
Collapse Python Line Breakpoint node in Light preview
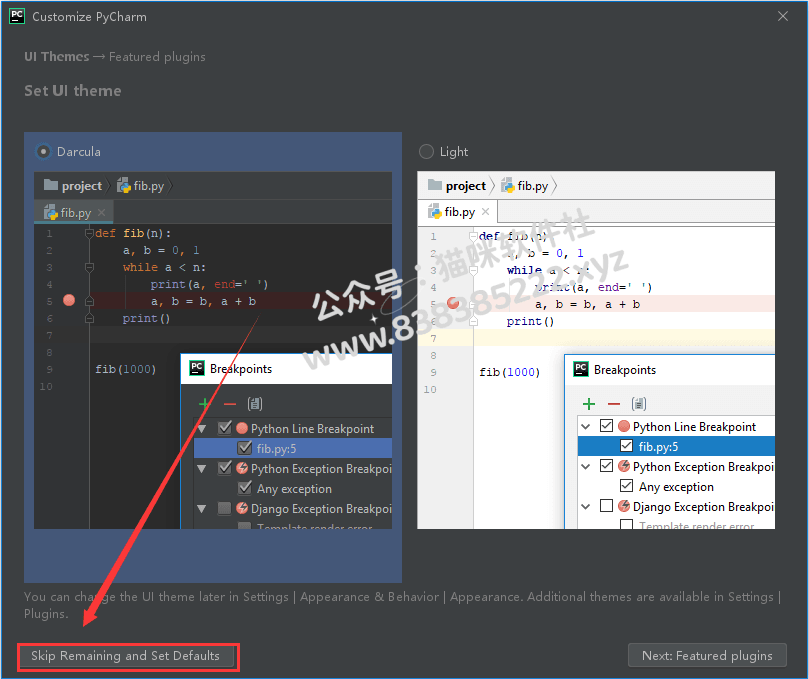pyautogui.click(x=586, y=427)
